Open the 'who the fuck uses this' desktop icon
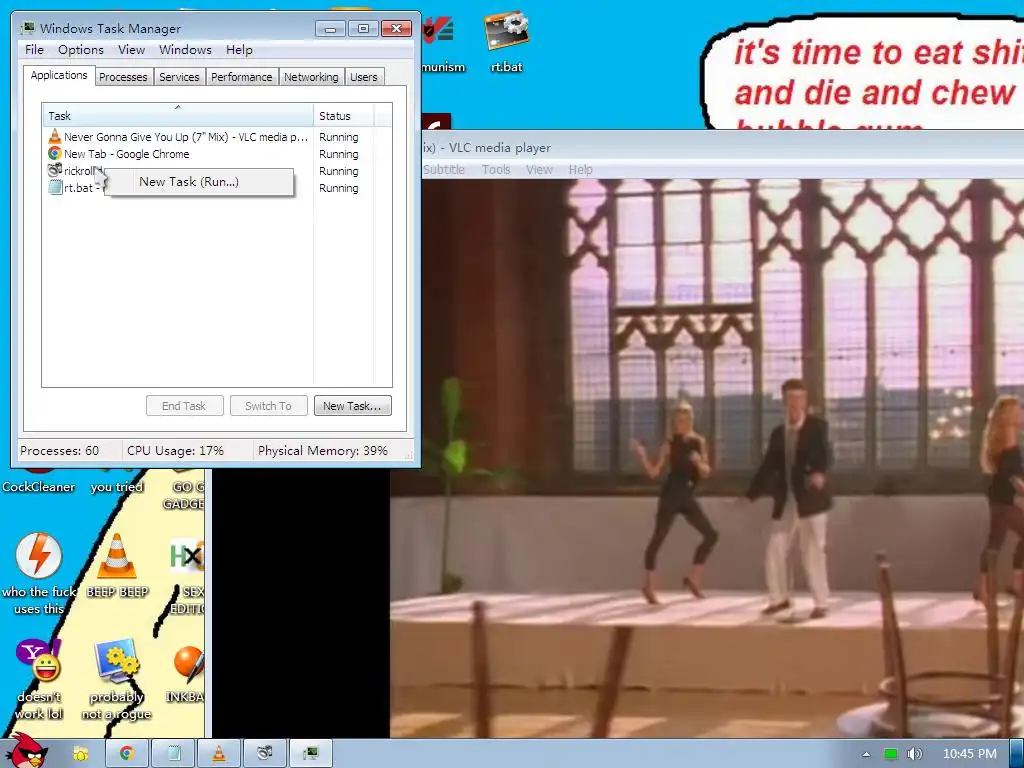The height and width of the screenshot is (768, 1024). click(39, 573)
